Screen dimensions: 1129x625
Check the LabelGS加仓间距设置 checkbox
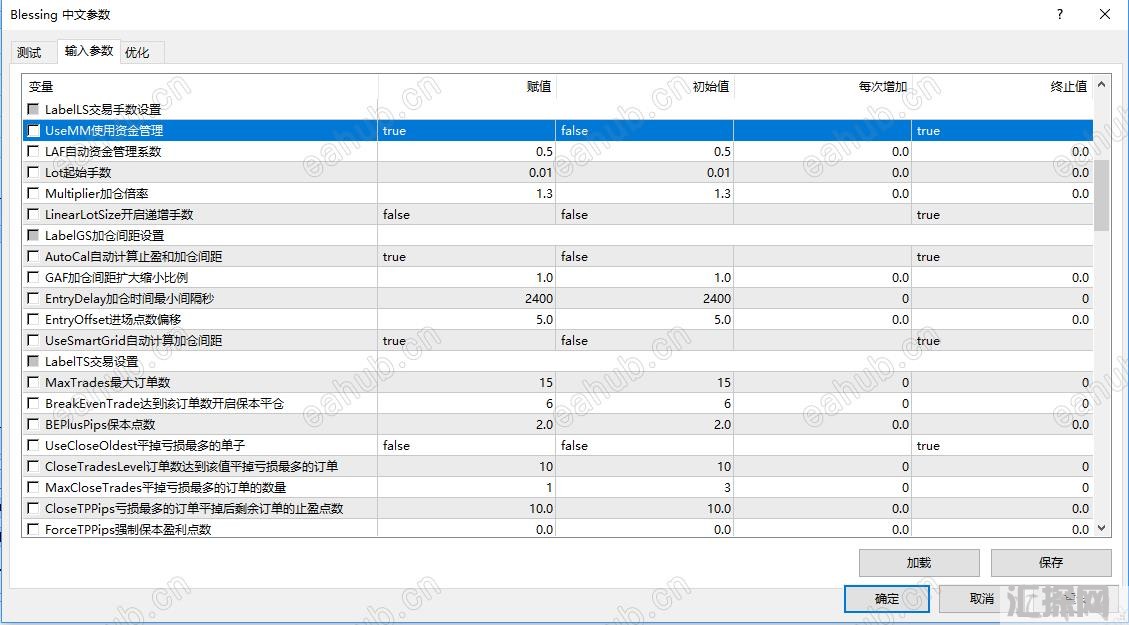[x=34, y=236]
